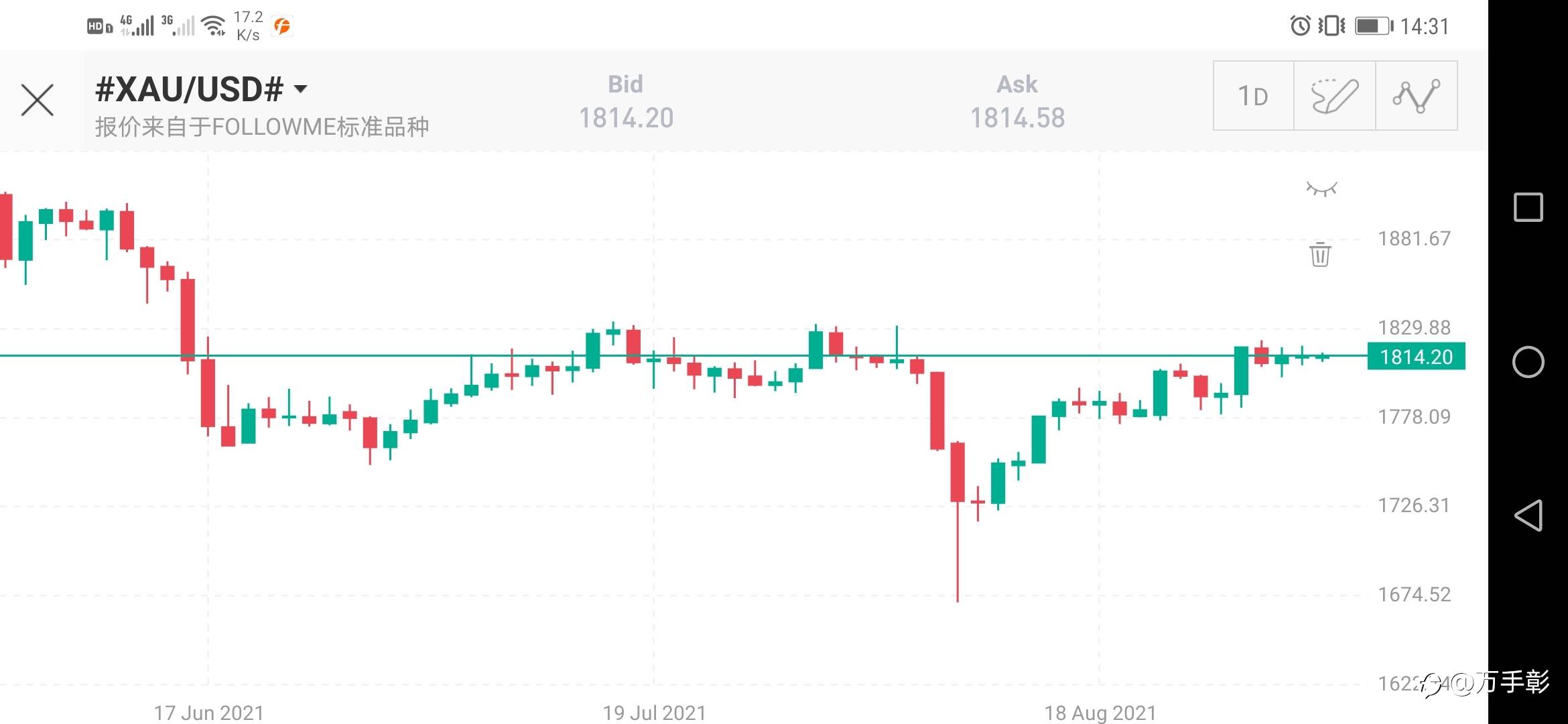This screenshot has height=724, width=1568.
Task: Change the 1D timeframe selector
Action: [1253, 96]
